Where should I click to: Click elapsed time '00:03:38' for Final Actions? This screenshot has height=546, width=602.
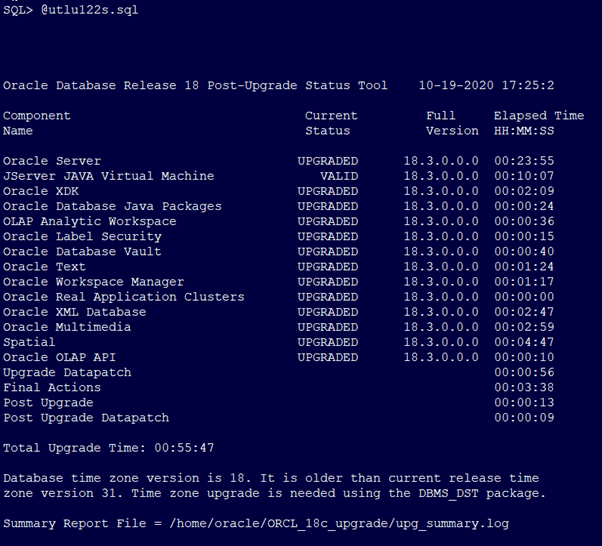(x=524, y=387)
